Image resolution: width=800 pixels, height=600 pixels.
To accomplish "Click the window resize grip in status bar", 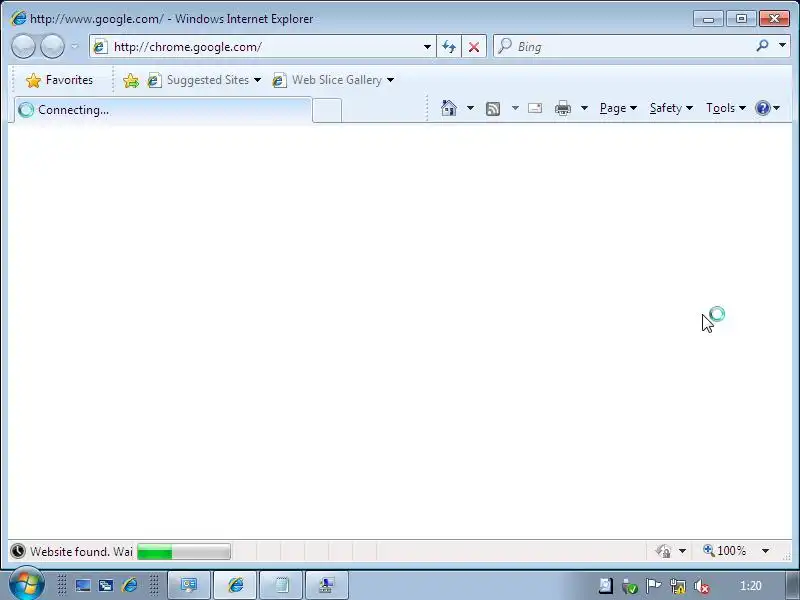I will tap(787, 555).
